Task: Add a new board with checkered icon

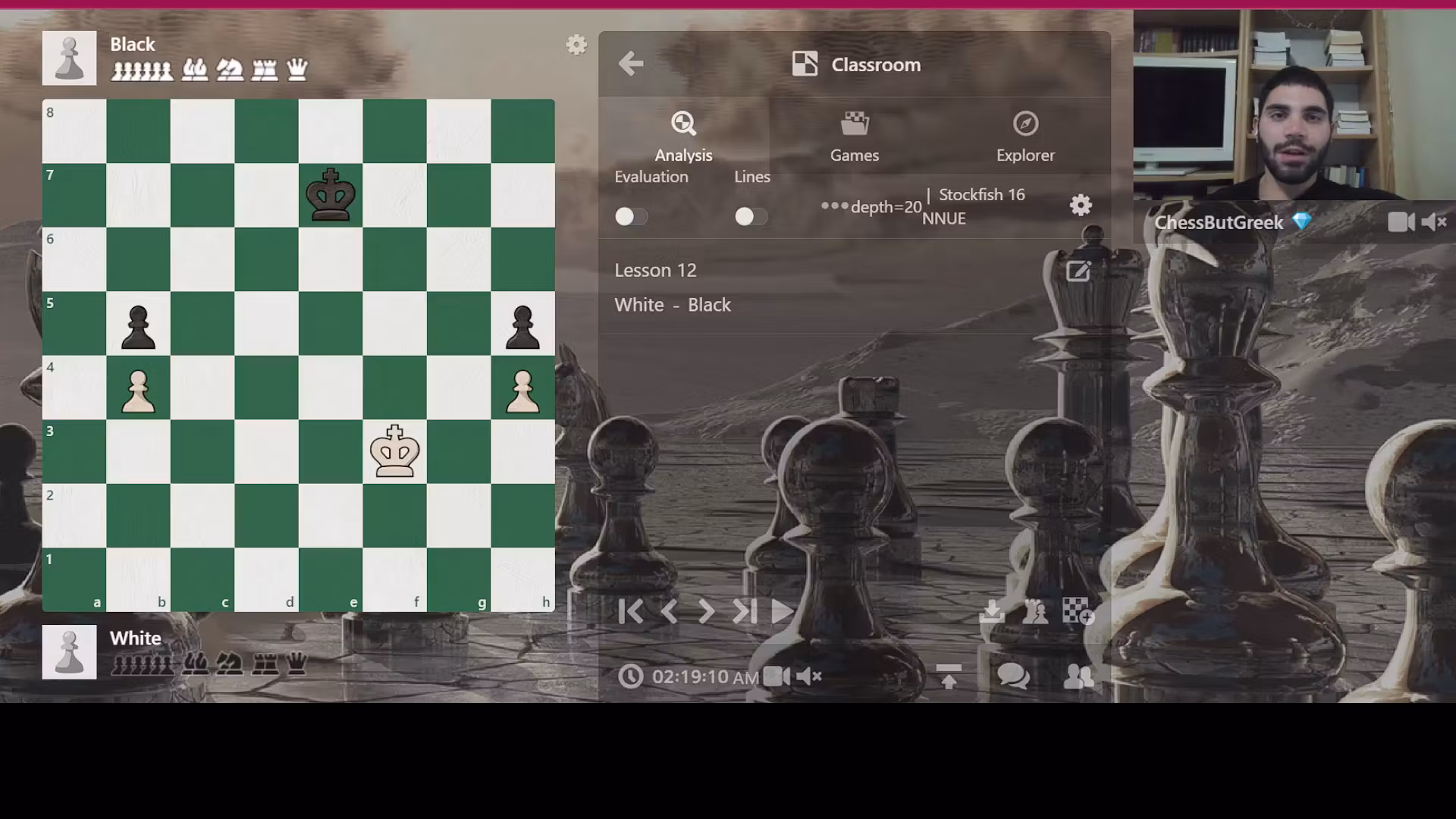Action: point(1078,610)
